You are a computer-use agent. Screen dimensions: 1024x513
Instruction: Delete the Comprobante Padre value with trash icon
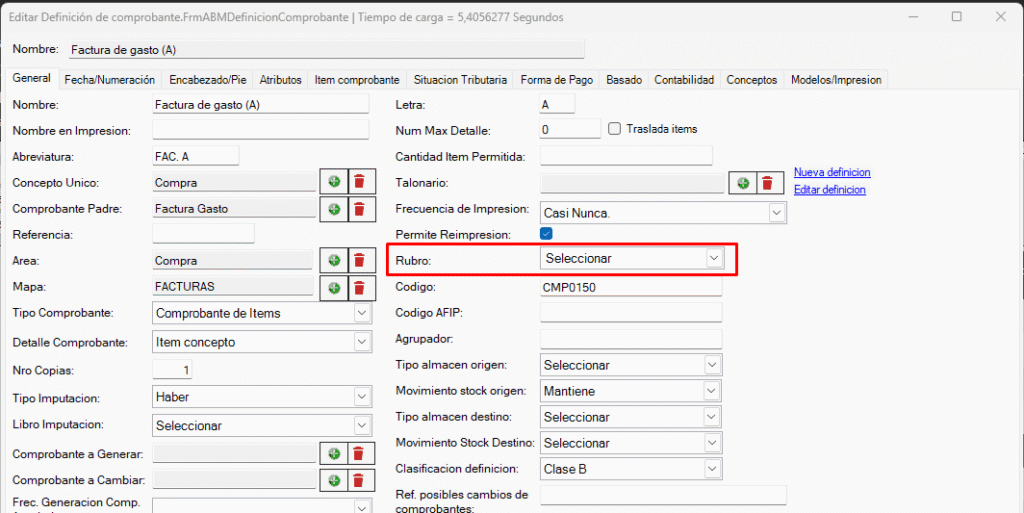pos(361,209)
